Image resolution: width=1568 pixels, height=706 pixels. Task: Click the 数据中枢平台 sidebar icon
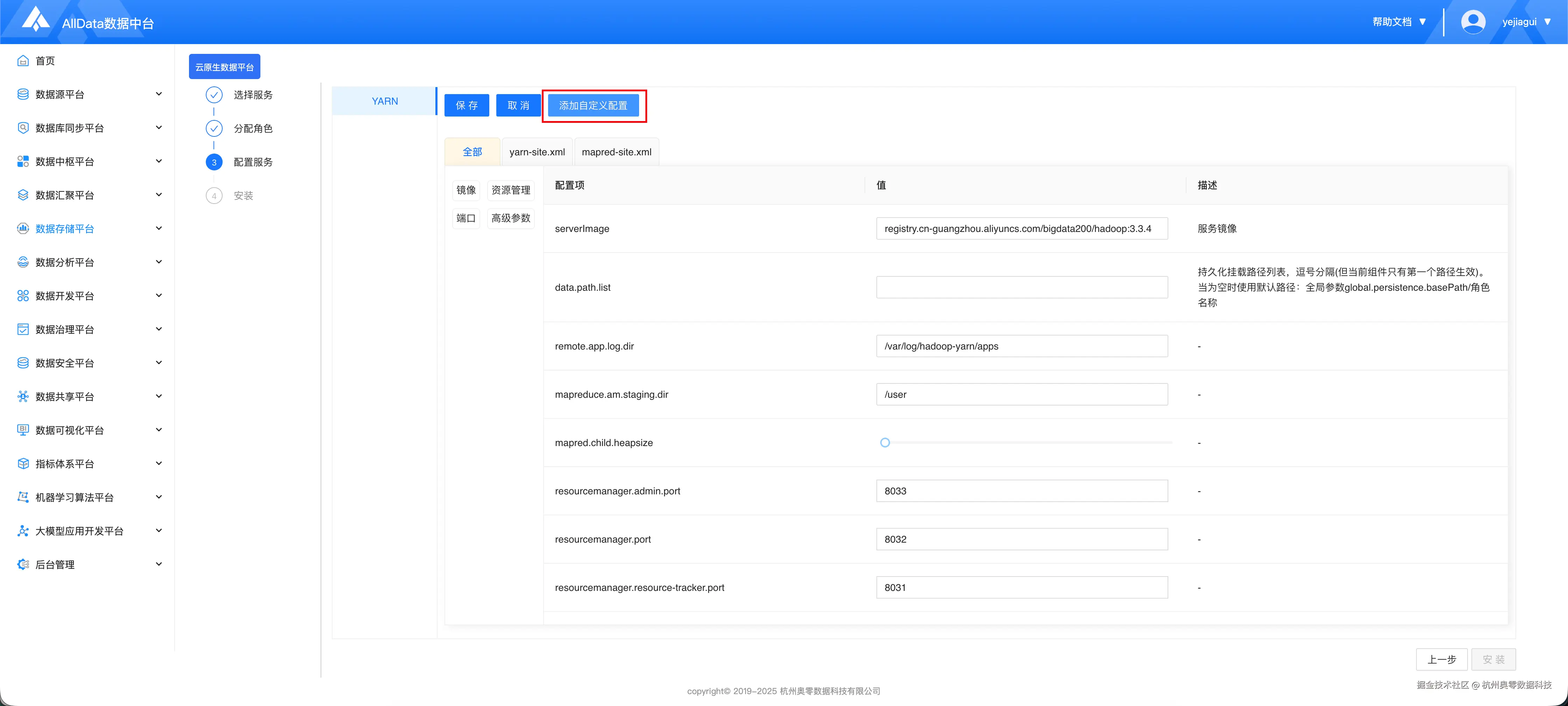(23, 161)
